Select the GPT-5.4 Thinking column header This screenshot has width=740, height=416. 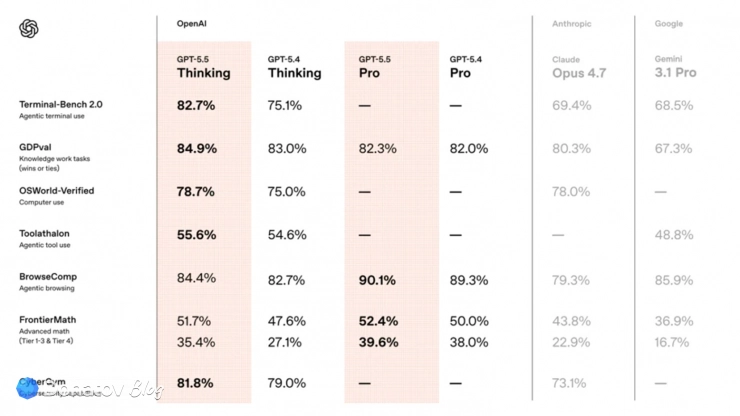coord(294,67)
